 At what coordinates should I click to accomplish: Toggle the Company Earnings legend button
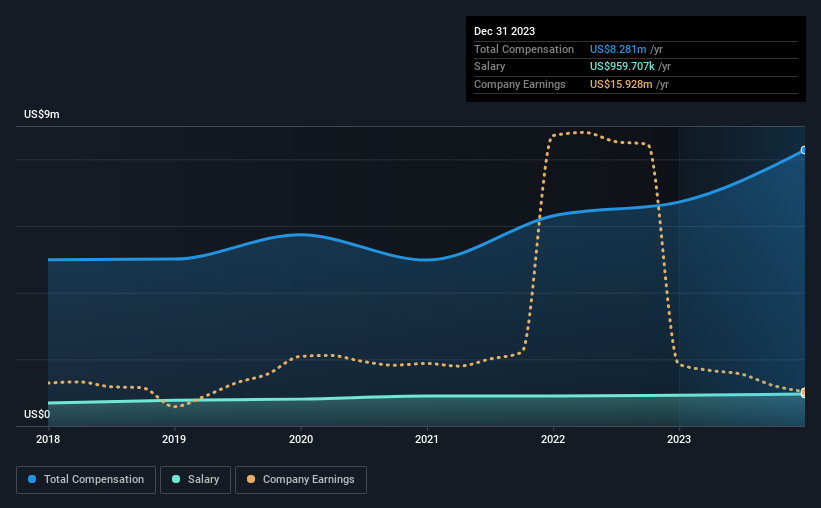coord(301,480)
